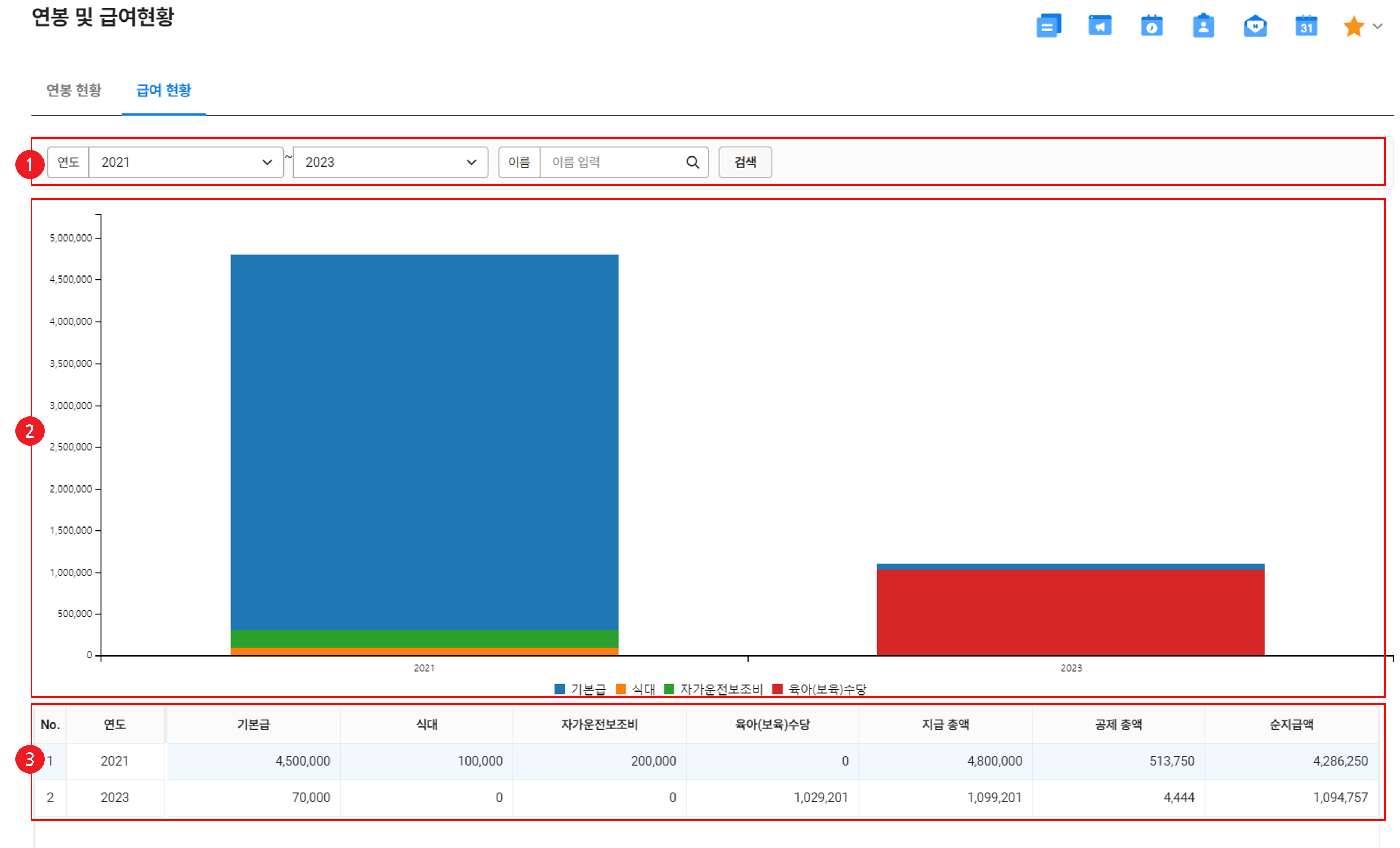Toggle the 식대 legend orange swatch
This screenshot has width=1400, height=848.
(621, 689)
